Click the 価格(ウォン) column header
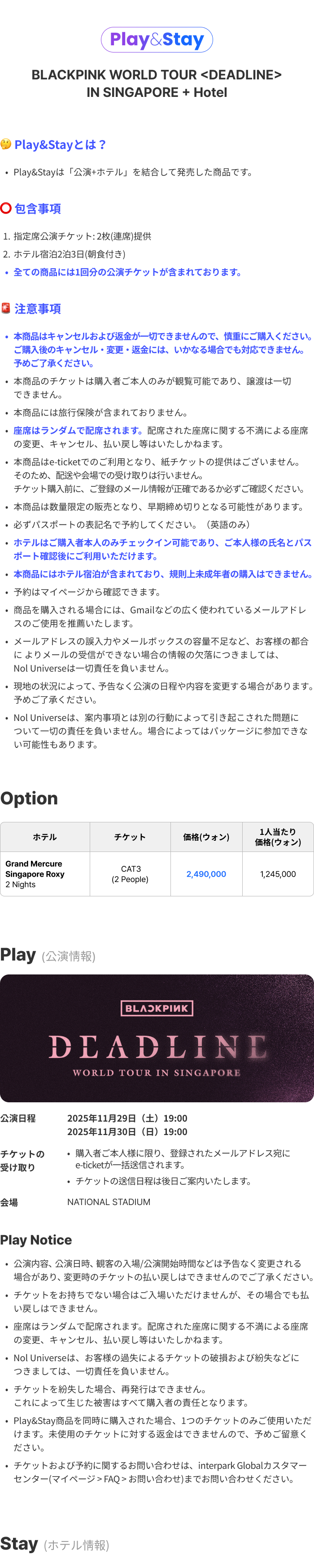The width and height of the screenshot is (314, 1568). tap(206, 837)
